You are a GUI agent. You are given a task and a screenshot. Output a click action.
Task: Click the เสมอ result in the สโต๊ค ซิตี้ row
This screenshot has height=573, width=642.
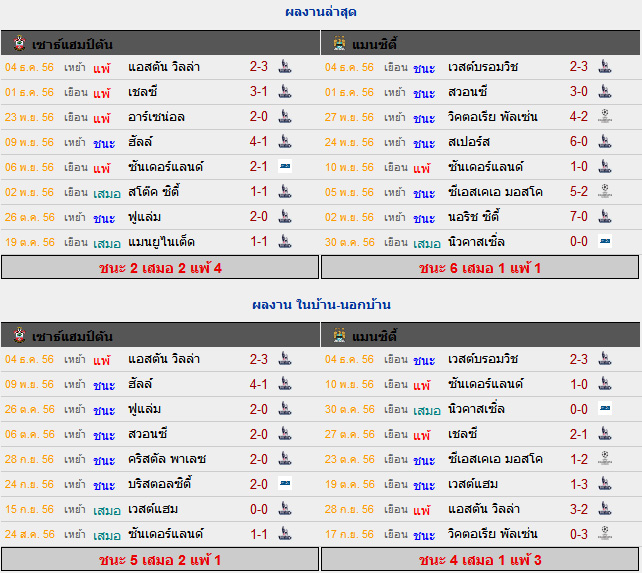(x=106, y=193)
